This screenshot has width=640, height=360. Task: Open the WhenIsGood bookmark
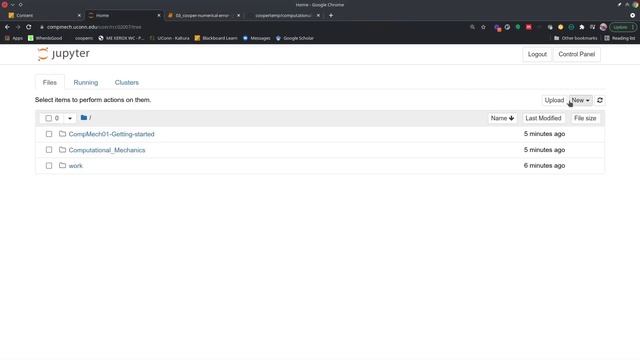click(x=45, y=38)
